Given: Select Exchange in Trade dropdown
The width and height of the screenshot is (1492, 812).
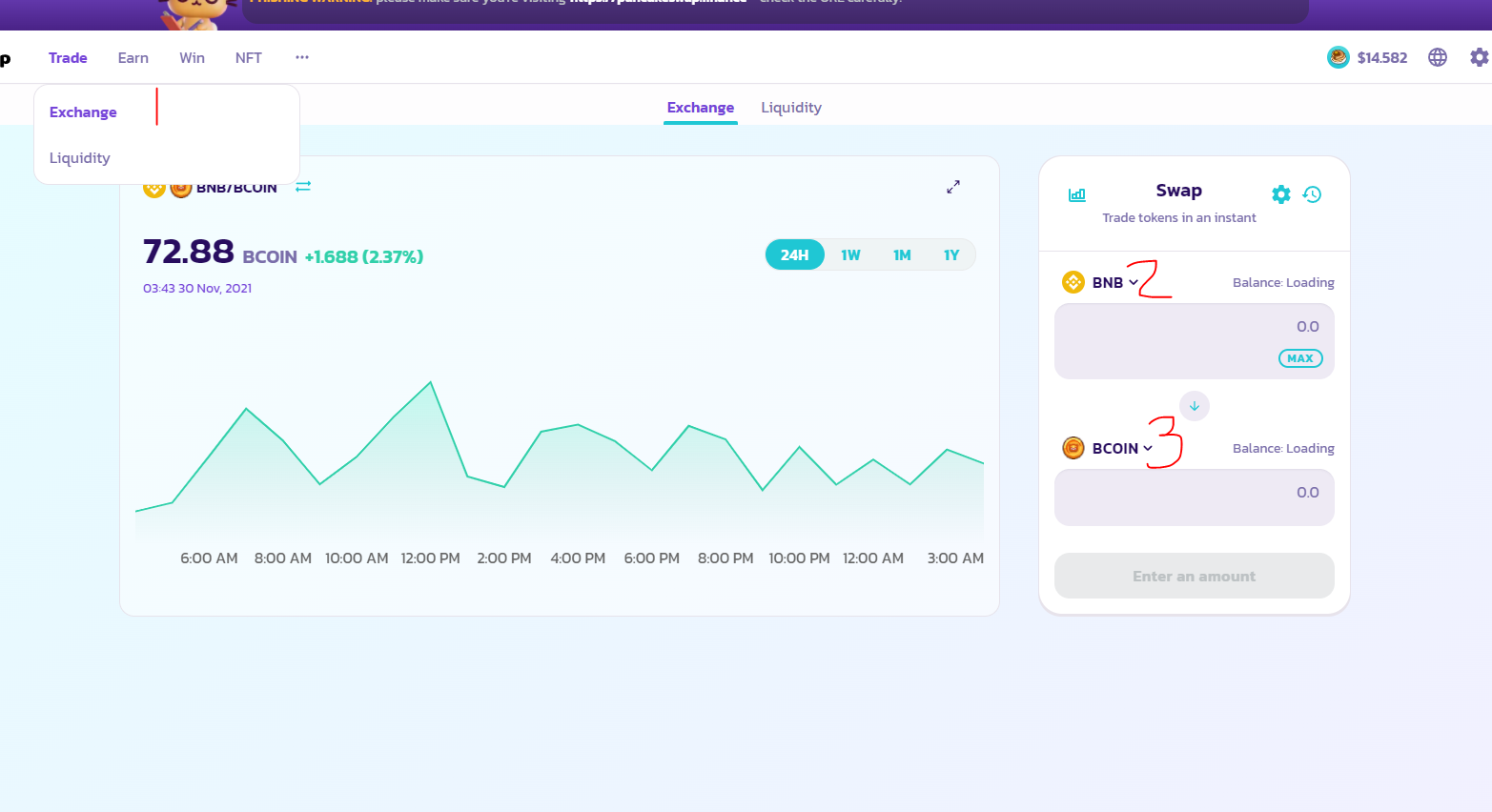Looking at the screenshot, I should (83, 112).
